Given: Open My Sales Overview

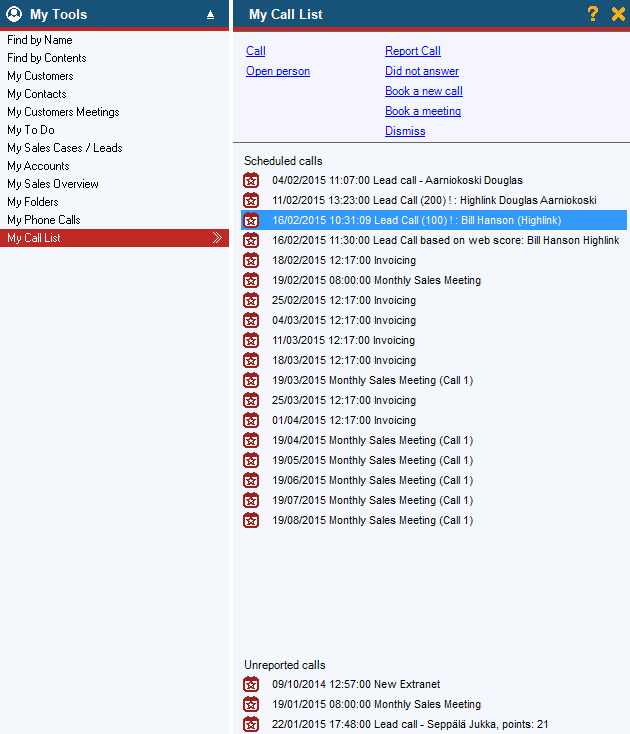Looking at the screenshot, I should 53,184.
